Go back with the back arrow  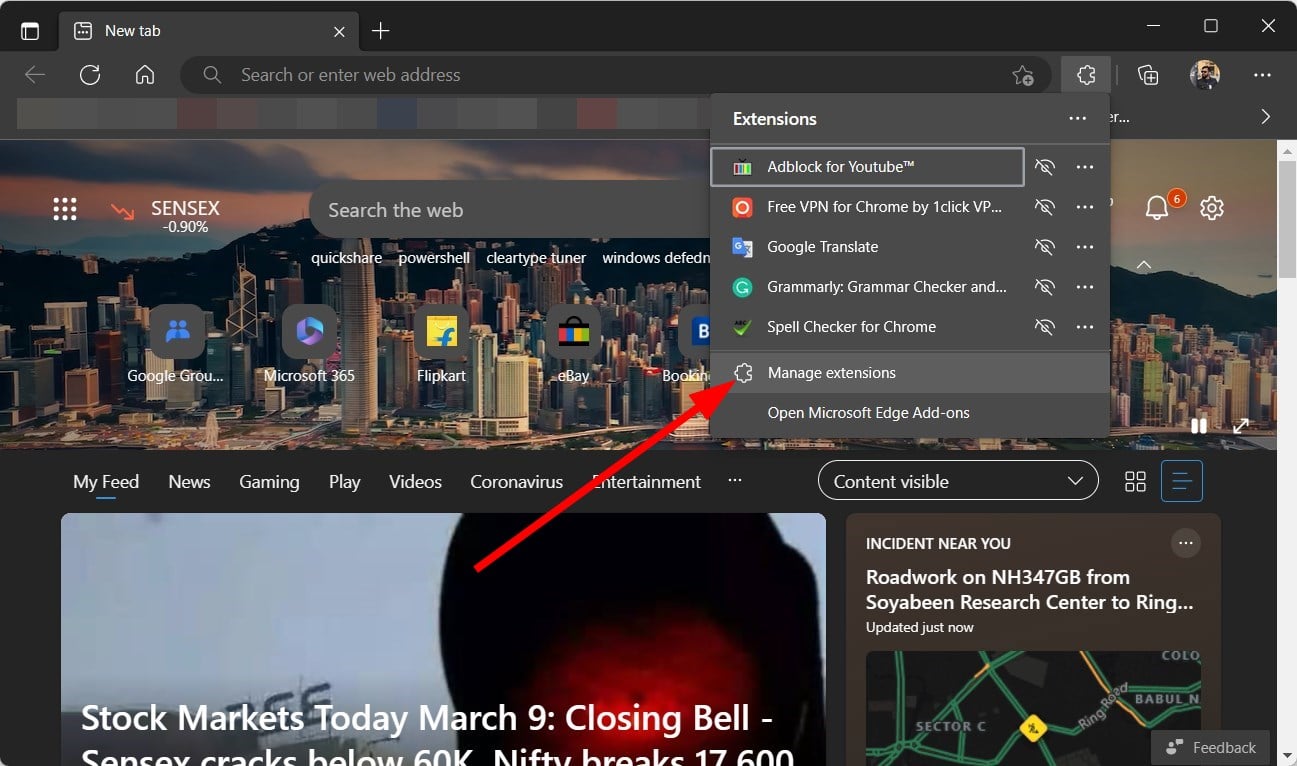[35, 75]
